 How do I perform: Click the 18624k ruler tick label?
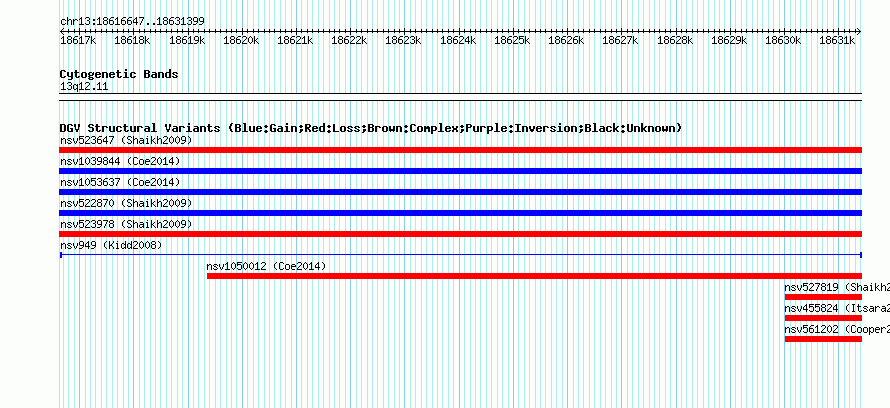(458, 40)
